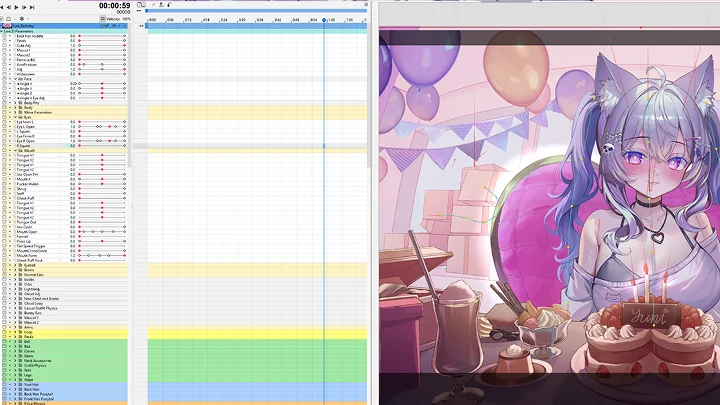Toggle visibility circle for Back hair middle

(x=4, y=35)
